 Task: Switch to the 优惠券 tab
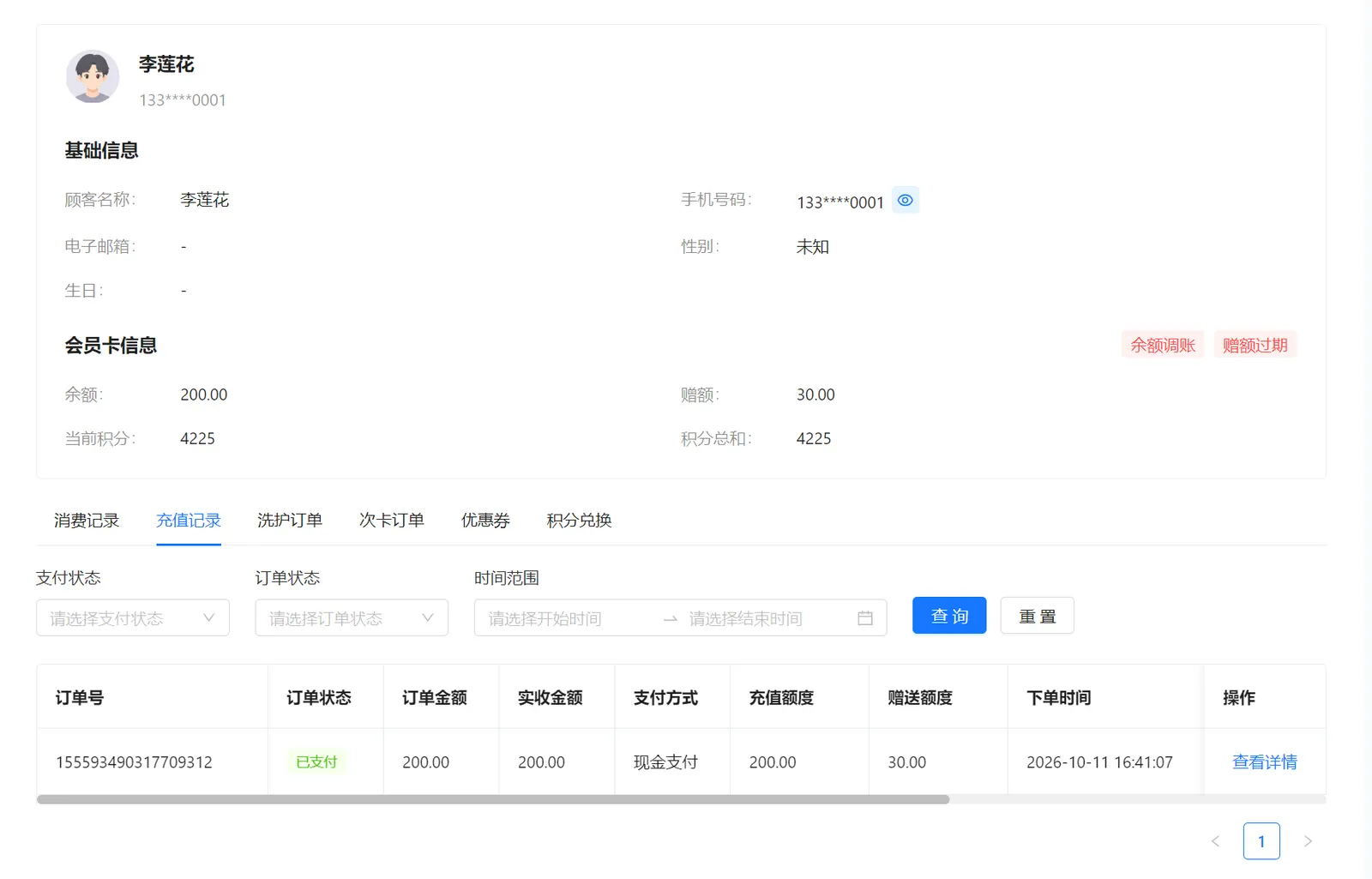coord(485,521)
